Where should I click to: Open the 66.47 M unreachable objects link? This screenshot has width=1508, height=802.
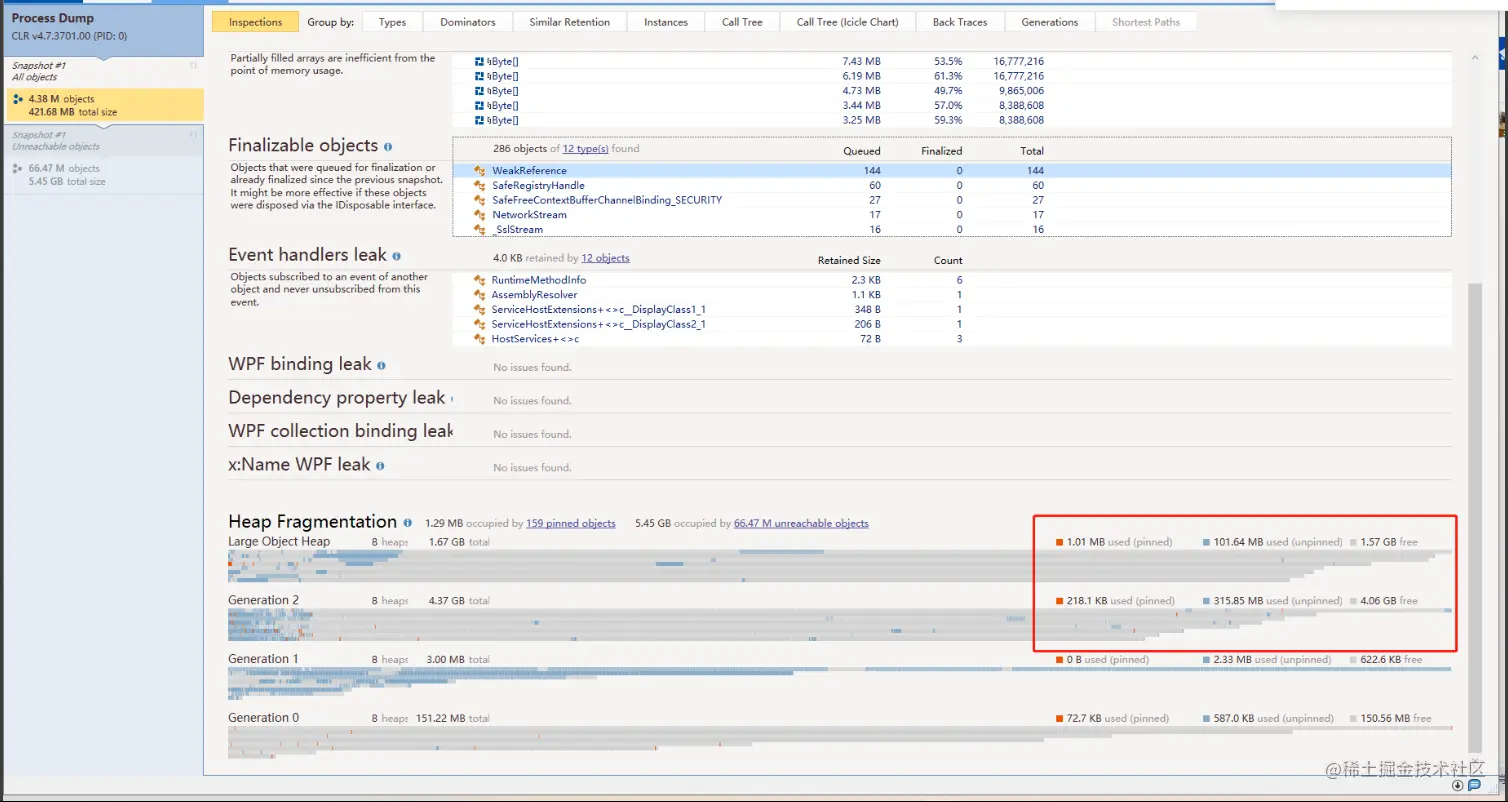point(801,523)
